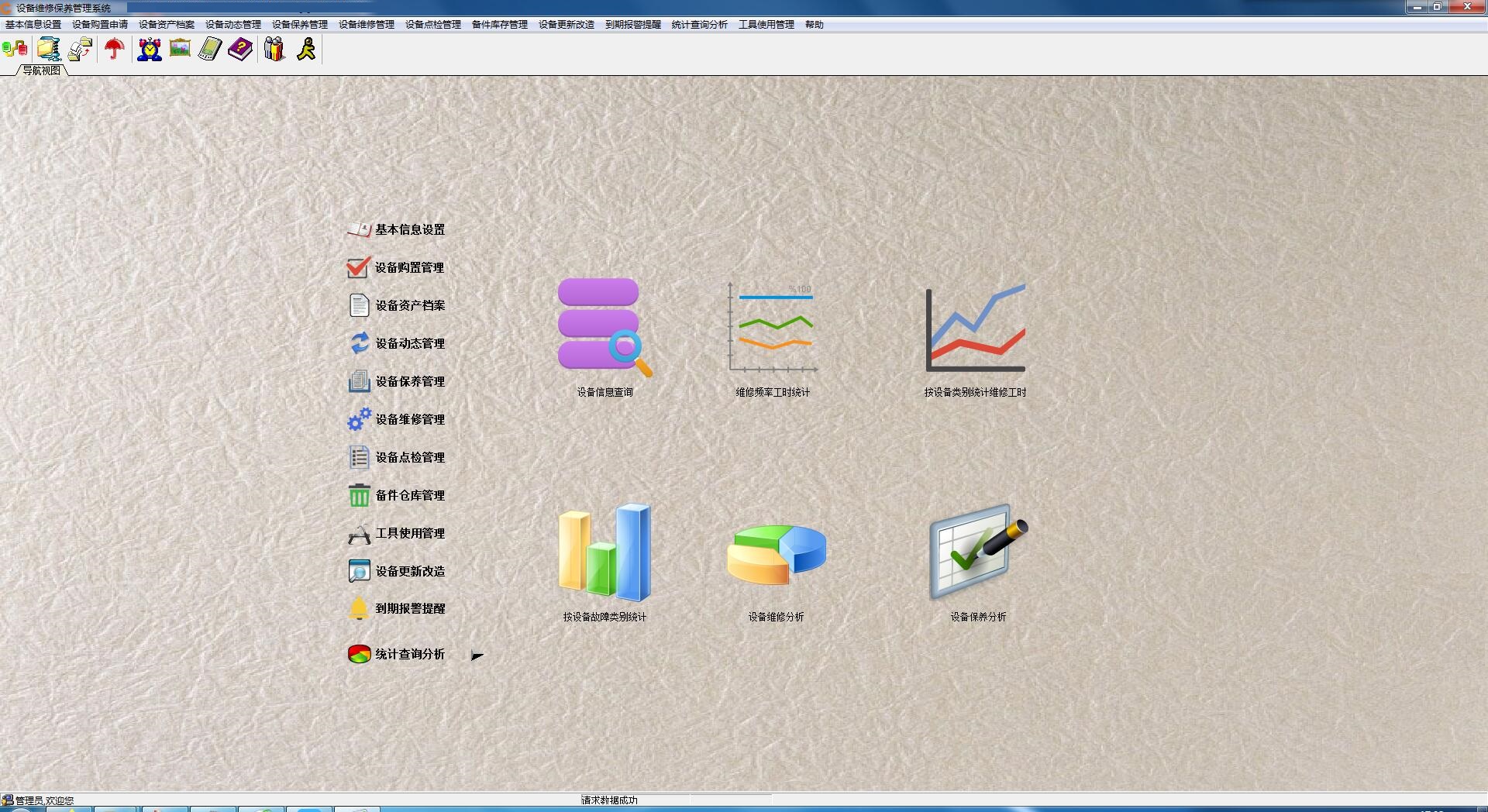This screenshot has width=1488, height=812.
Task: Open the 设备动态管理 menu in the menu bar
Action: pyautogui.click(x=233, y=25)
